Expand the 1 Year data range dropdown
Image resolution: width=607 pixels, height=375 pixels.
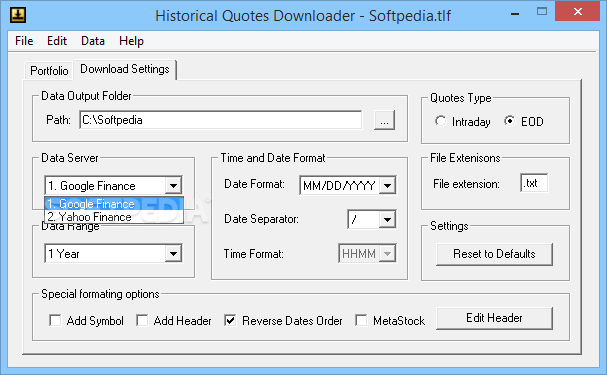coord(173,254)
